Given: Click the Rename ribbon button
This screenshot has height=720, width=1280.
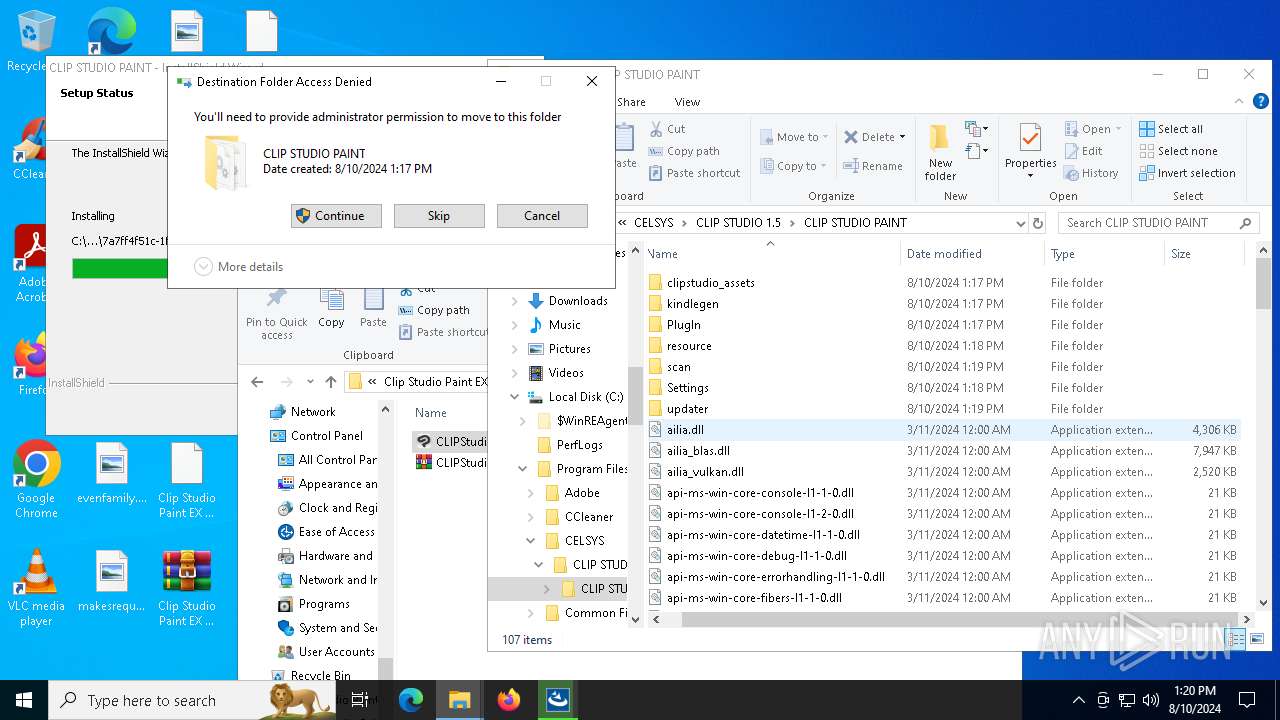Looking at the screenshot, I should 873,166.
